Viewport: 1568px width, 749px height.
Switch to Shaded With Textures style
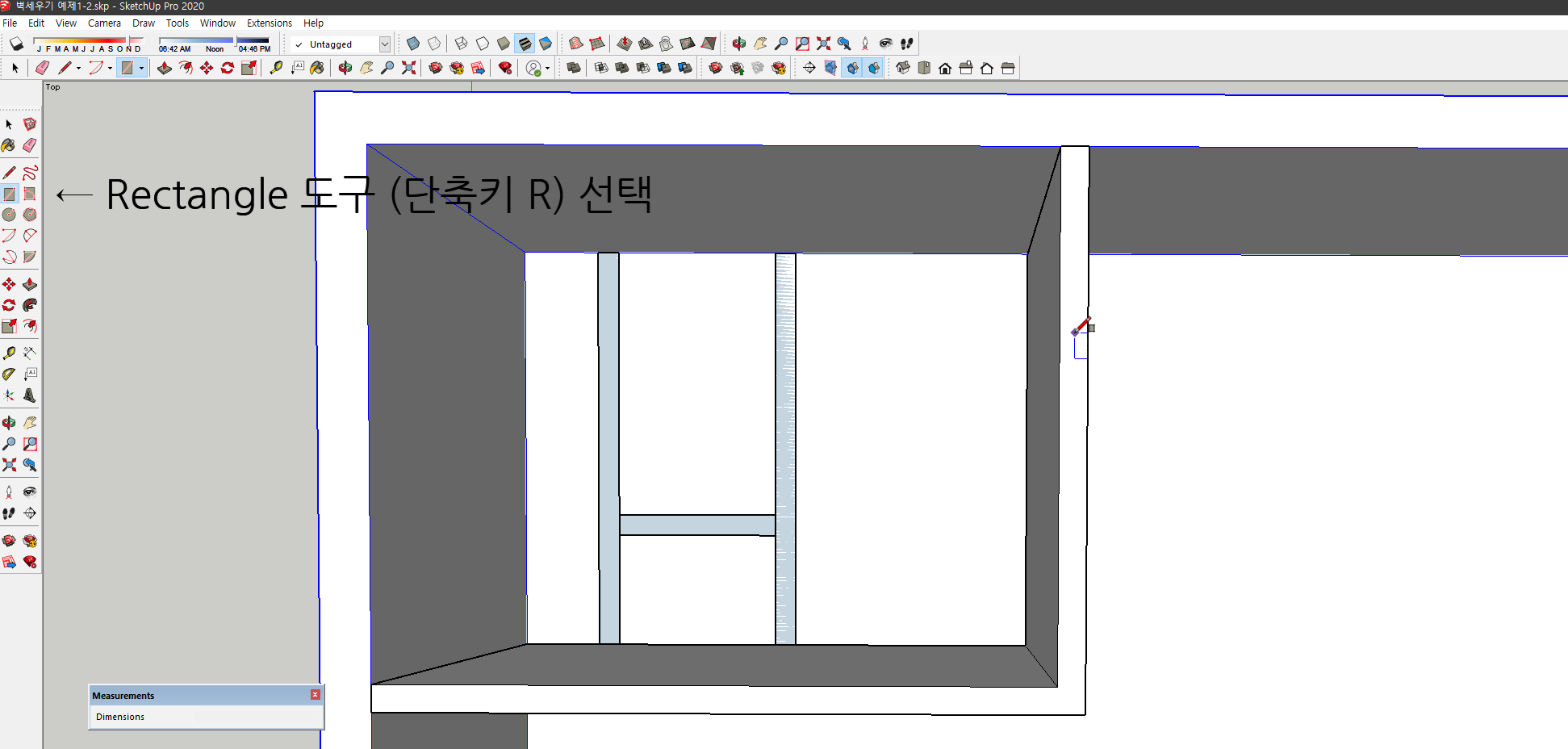click(x=525, y=44)
